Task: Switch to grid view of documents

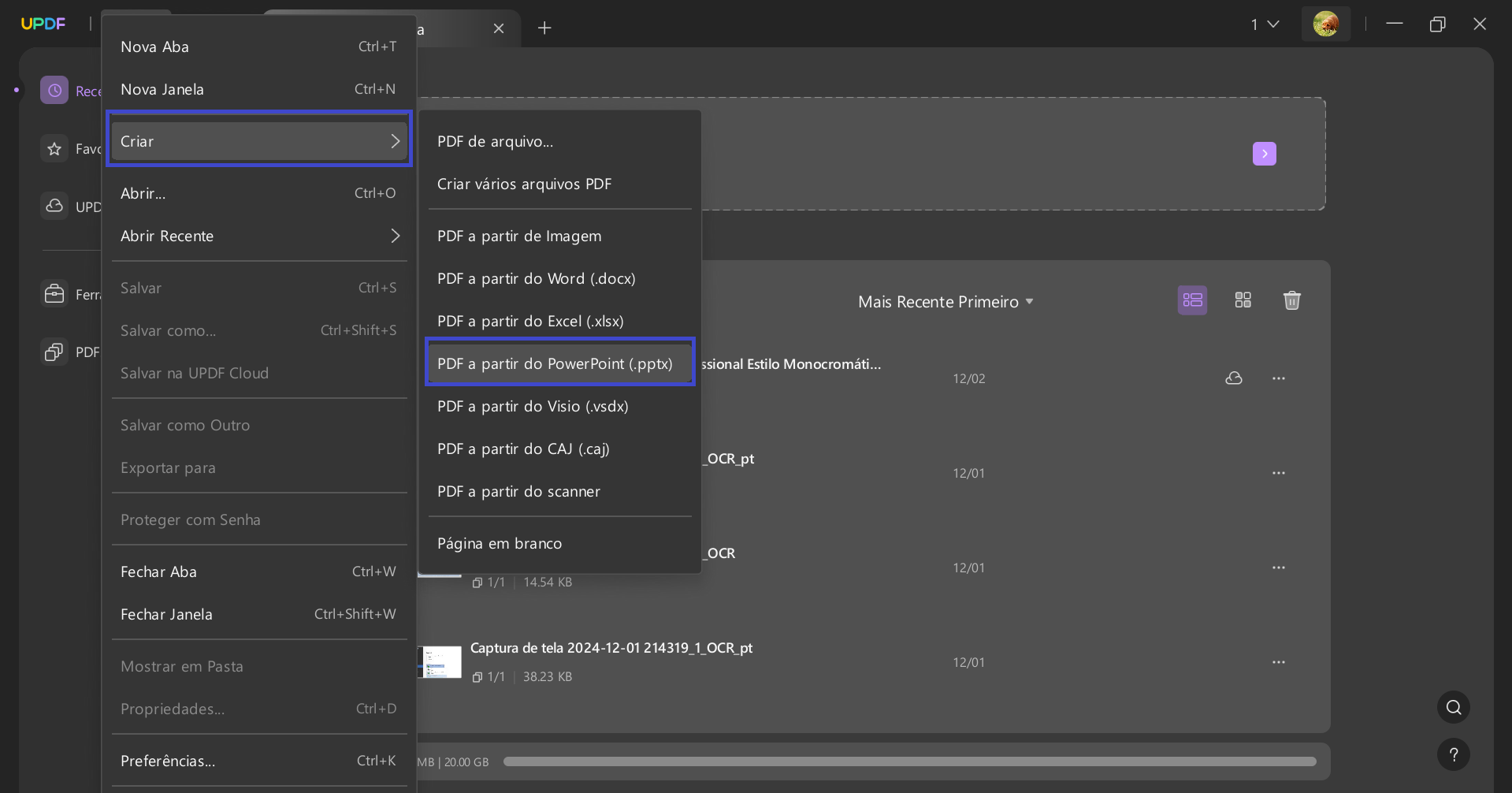Action: pos(1243,300)
